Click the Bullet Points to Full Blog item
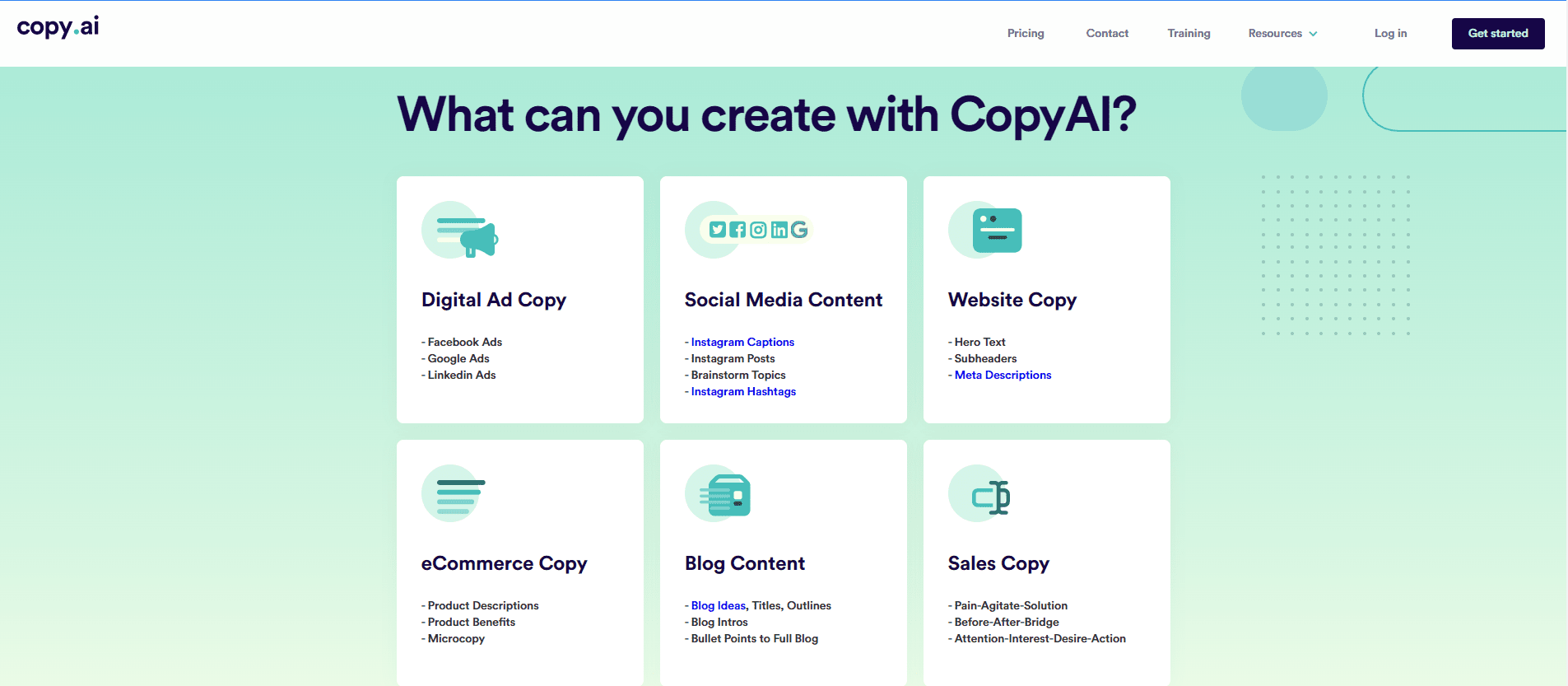 coord(751,638)
